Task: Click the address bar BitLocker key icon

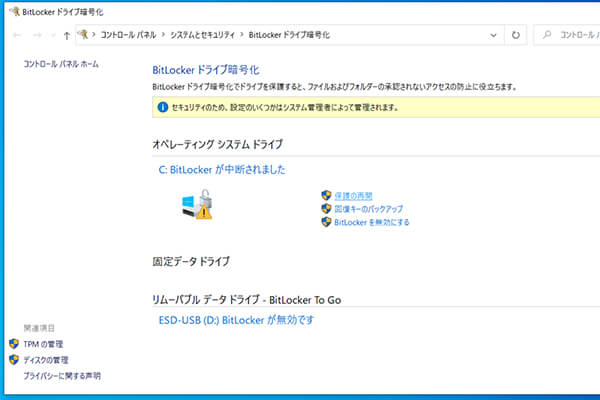Action: (x=83, y=34)
